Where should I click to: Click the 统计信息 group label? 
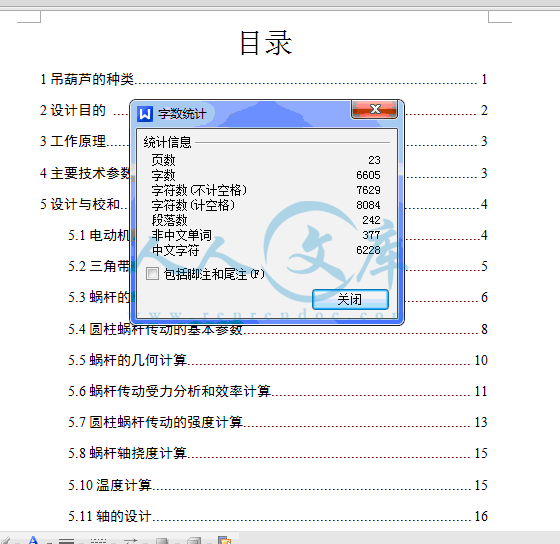[x=168, y=142]
